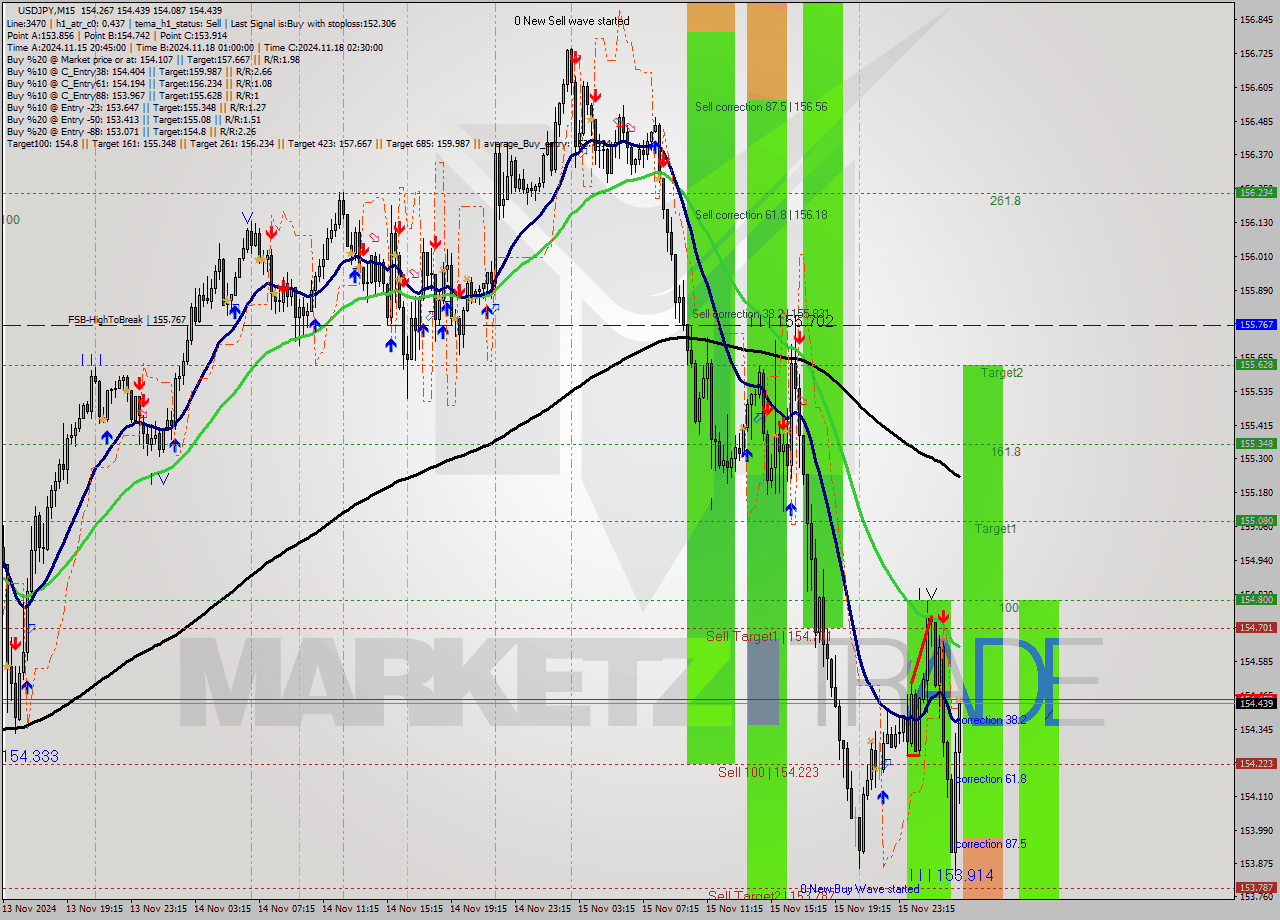Screen dimensions: 1280x920
Task: Click the current price 154.439 axis tag
Action: pyautogui.click(x=1256, y=703)
